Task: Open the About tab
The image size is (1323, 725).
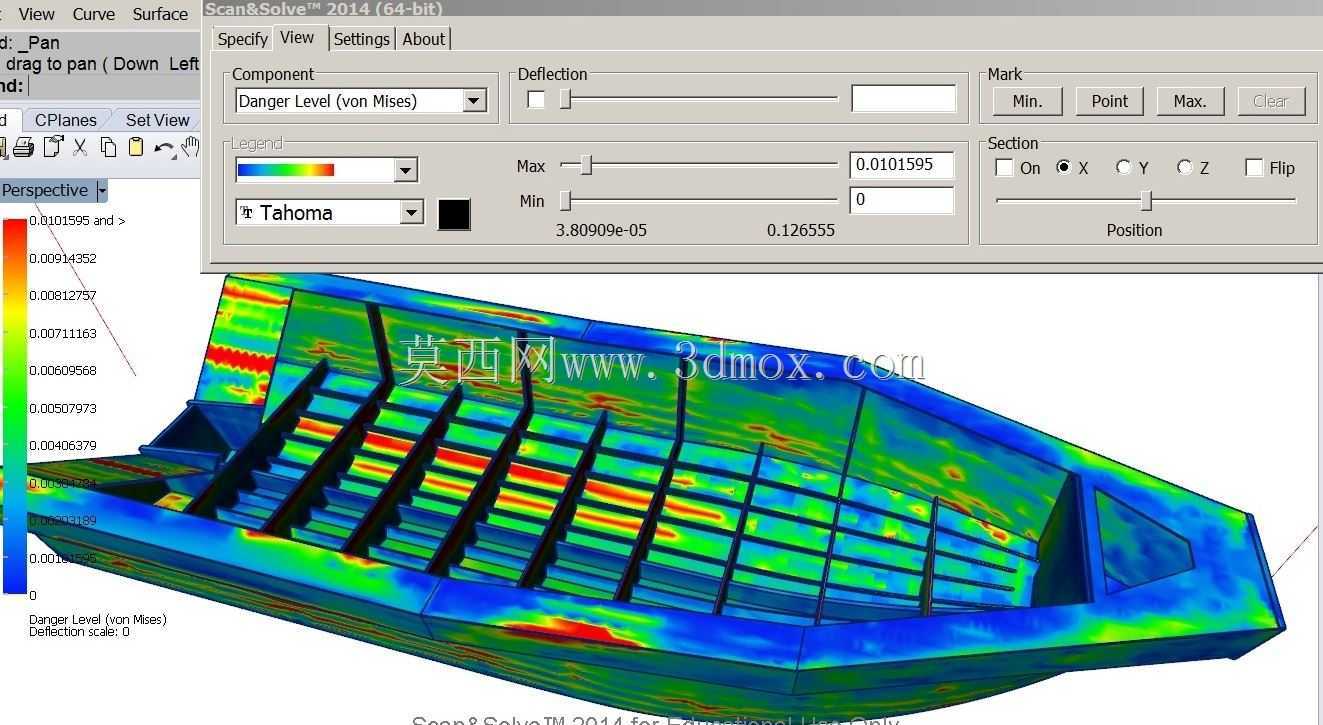Action: point(423,39)
